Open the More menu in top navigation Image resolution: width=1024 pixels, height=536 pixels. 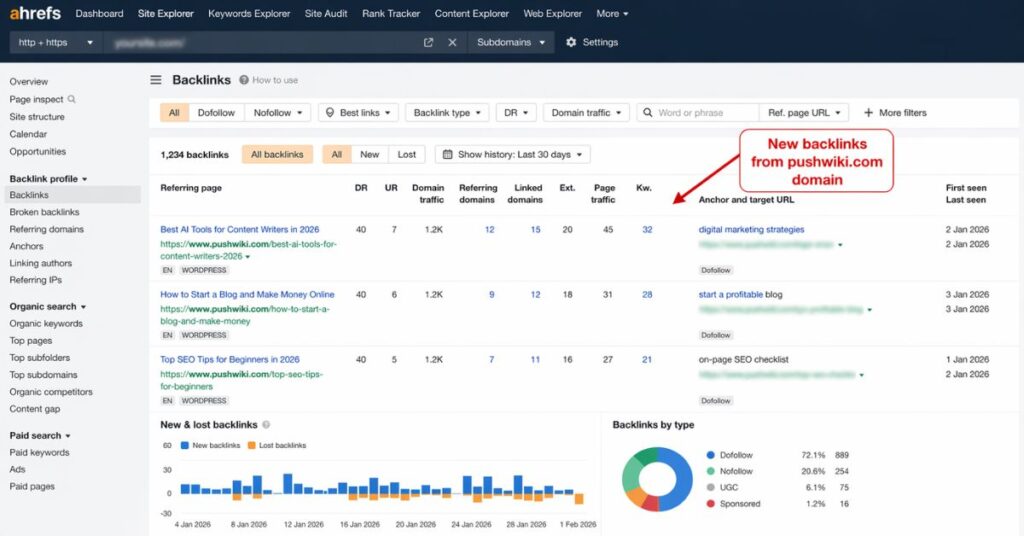pos(612,13)
